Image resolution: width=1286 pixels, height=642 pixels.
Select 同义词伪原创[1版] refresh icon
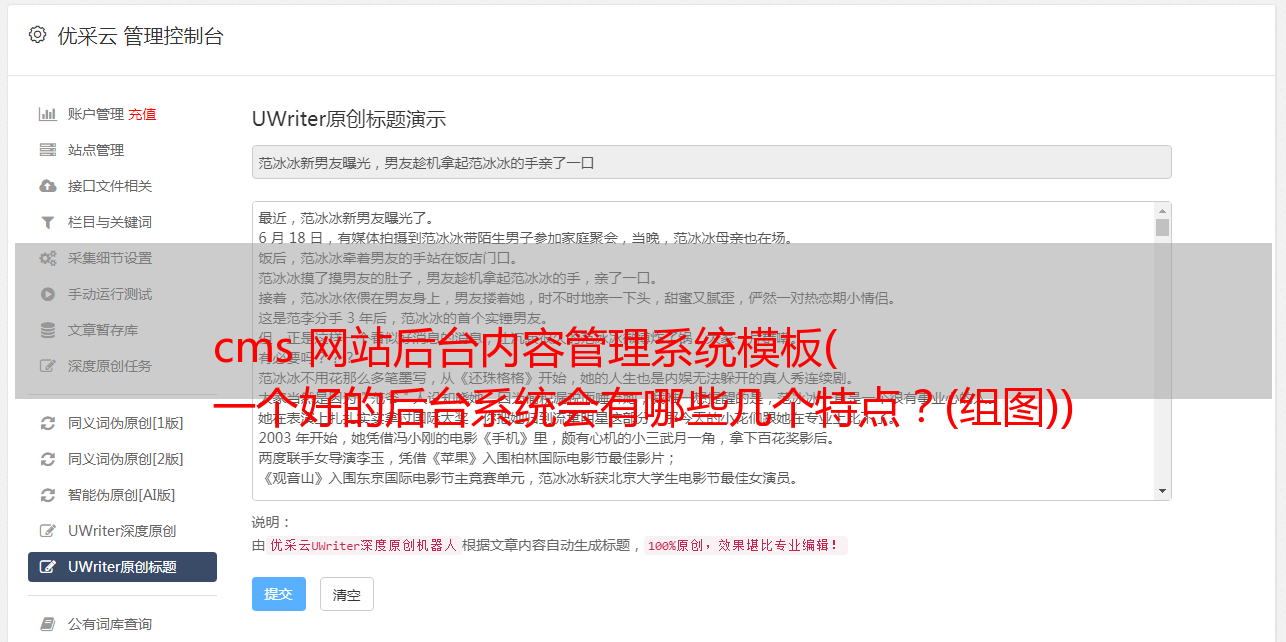coord(47,423)
